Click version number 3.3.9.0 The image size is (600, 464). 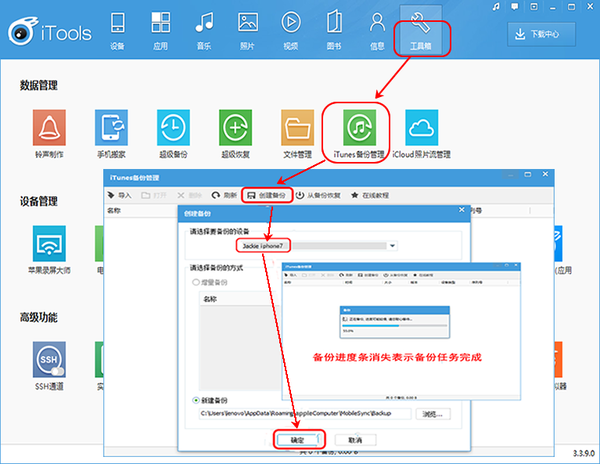(584, 453)
